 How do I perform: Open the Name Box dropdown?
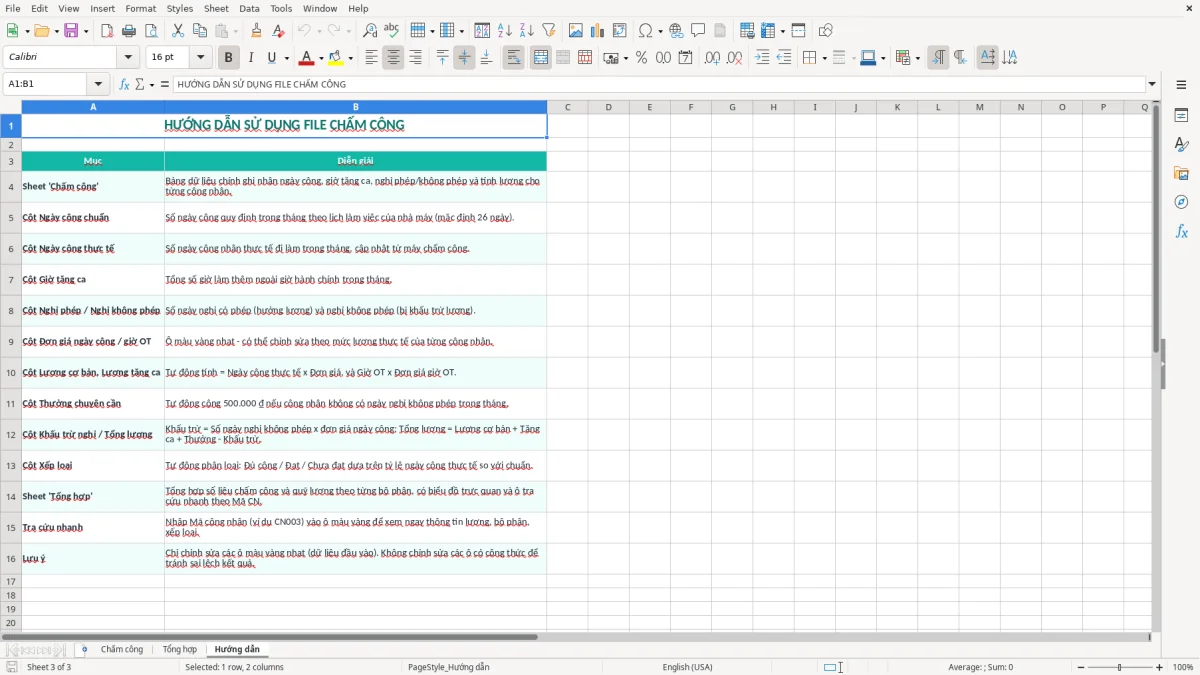click(x=98, y=85)
